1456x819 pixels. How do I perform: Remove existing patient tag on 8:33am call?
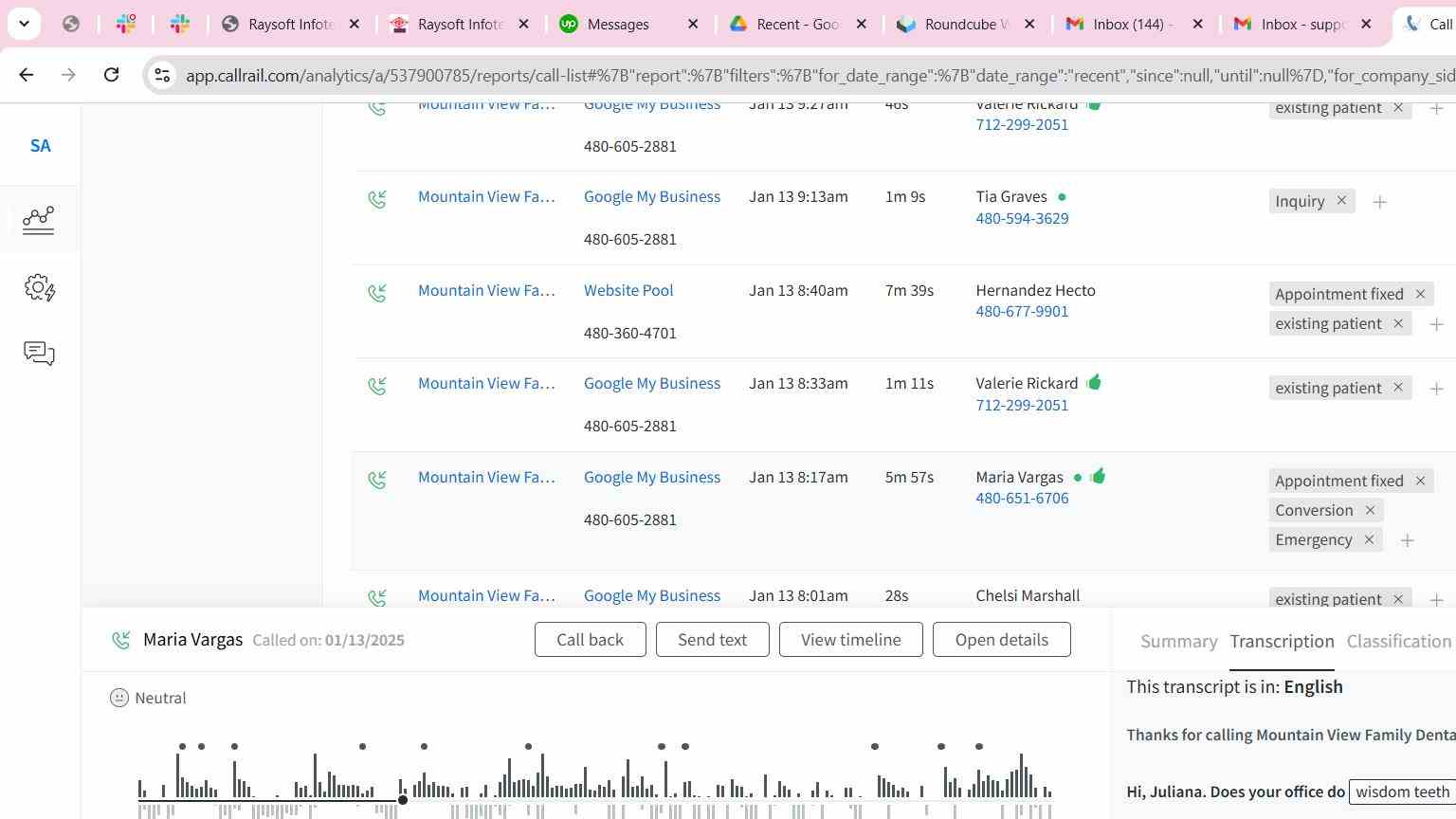coord(1398,388)
